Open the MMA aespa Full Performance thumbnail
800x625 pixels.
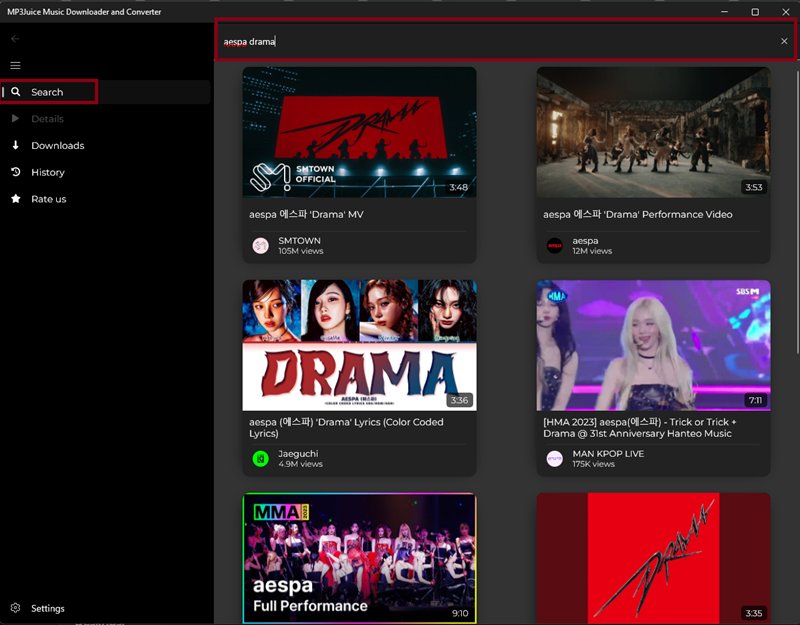[x=360, y=558]
